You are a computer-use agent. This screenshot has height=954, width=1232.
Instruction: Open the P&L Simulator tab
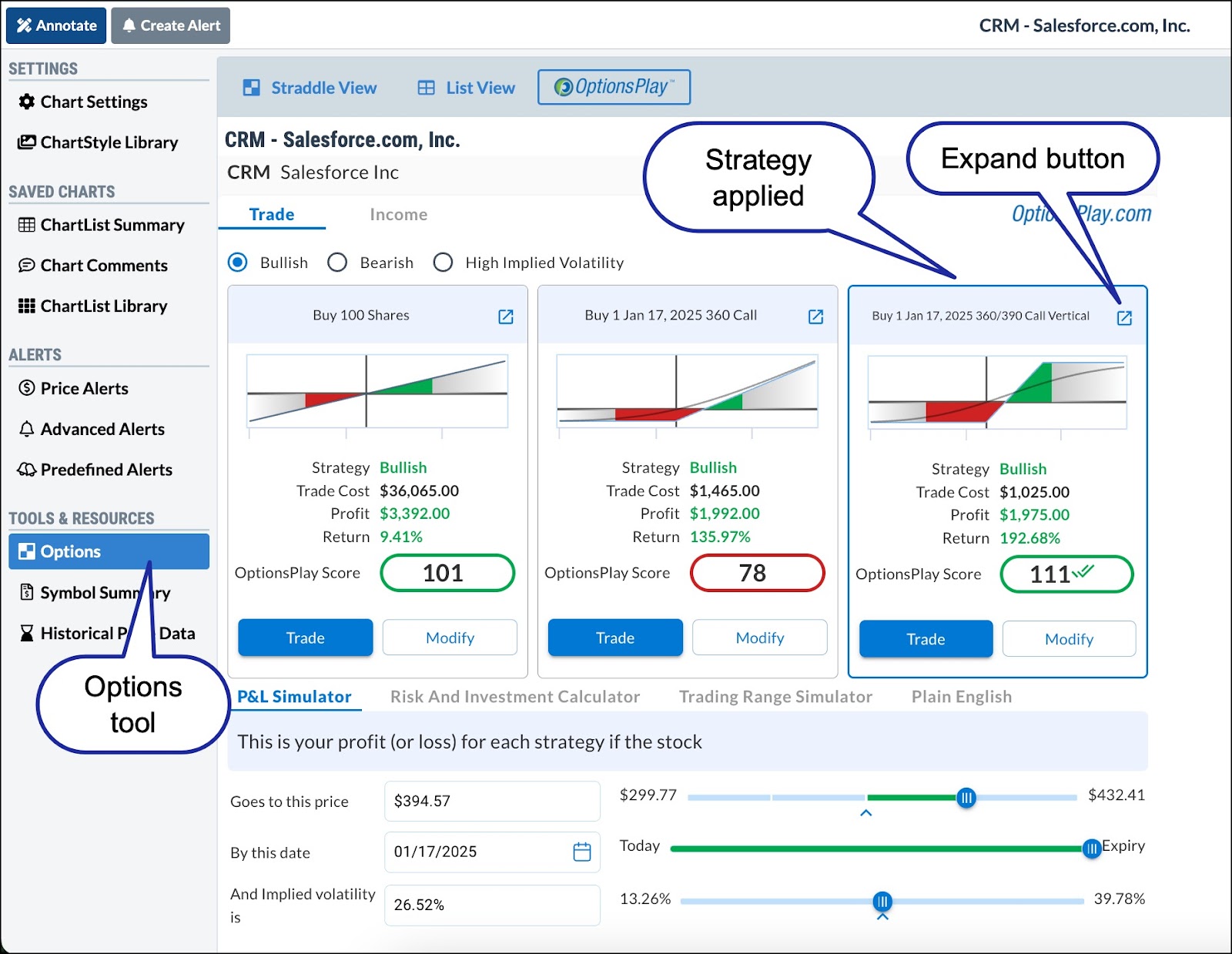[x=294, y=696]
